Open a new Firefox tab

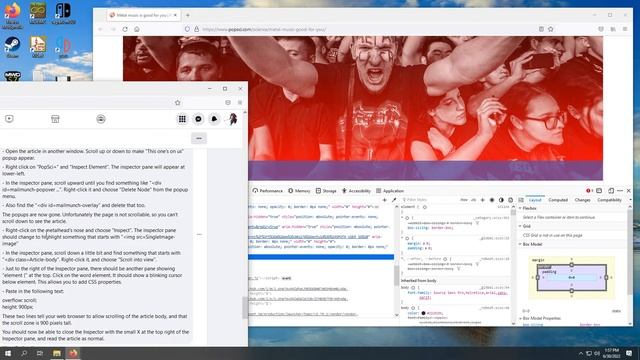pos(188,15)
